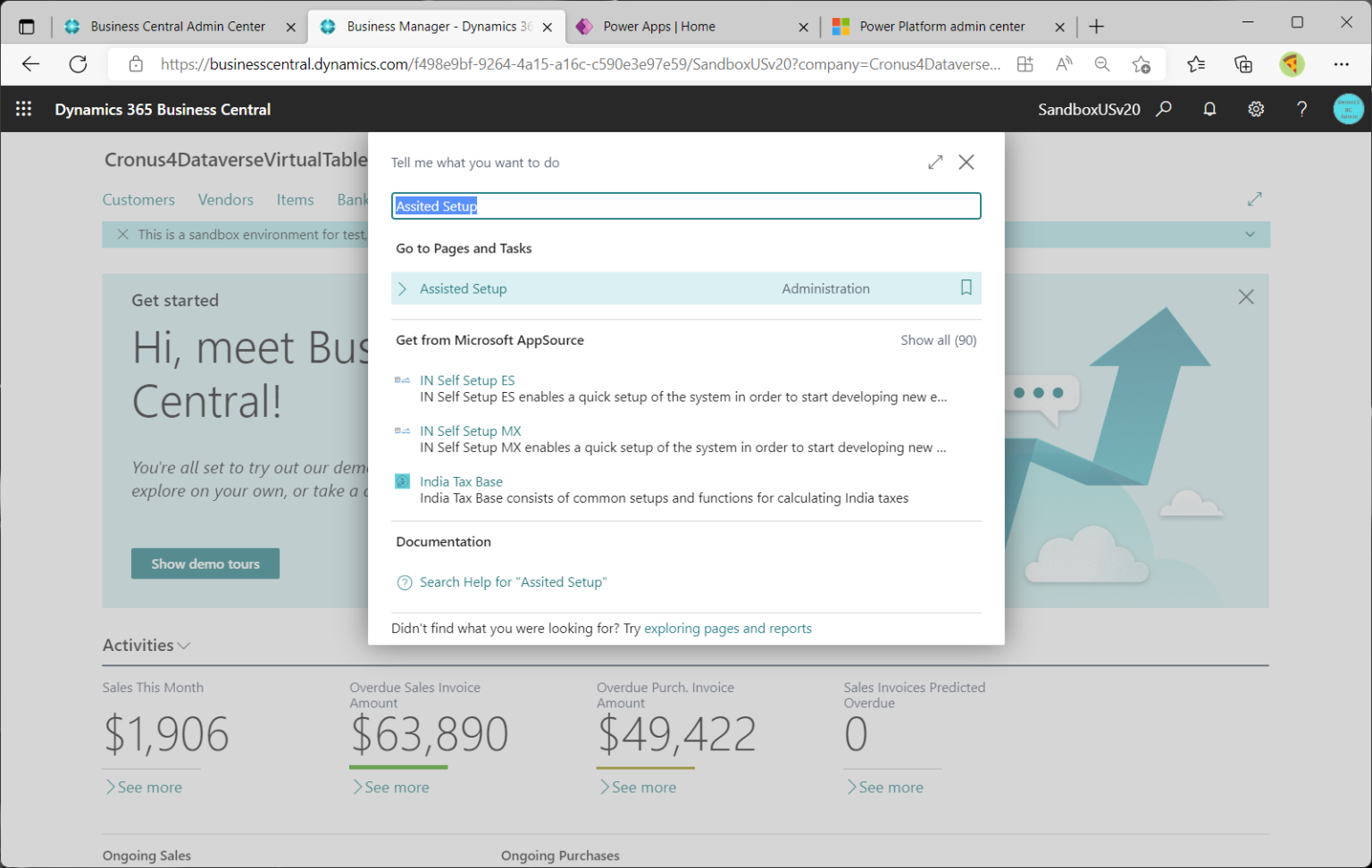
Task: Open the app launcher waffle menu
Action: pyautogui.click(x=24, y=109)
